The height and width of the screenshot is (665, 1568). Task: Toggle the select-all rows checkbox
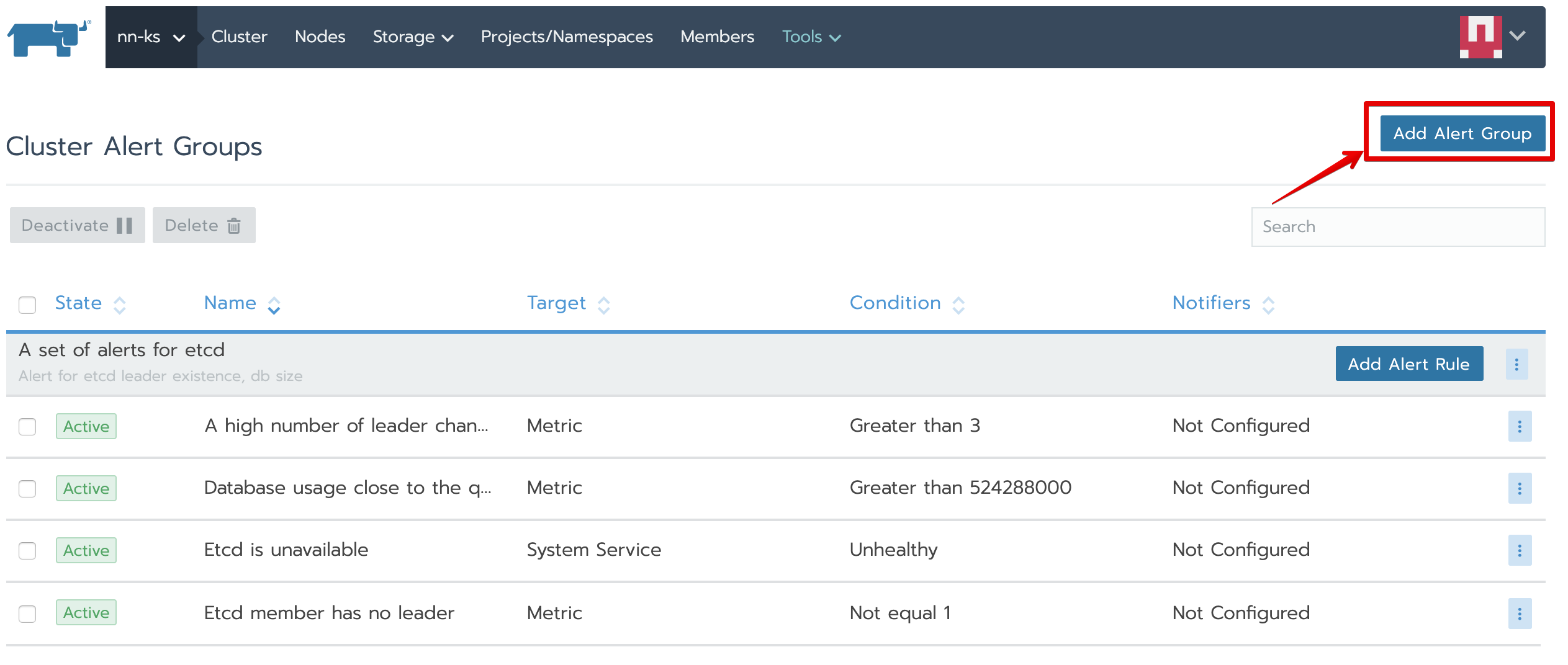[x=27, y=305]
